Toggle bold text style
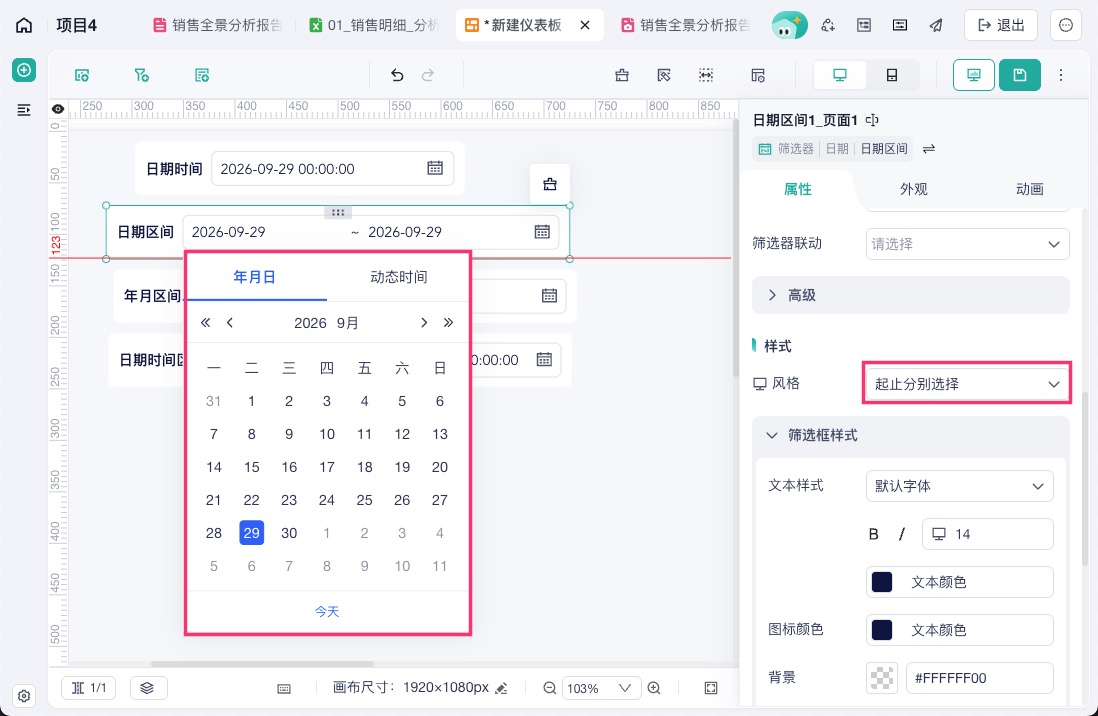The width and height of the screenshot is (1098, 716). 873,535
